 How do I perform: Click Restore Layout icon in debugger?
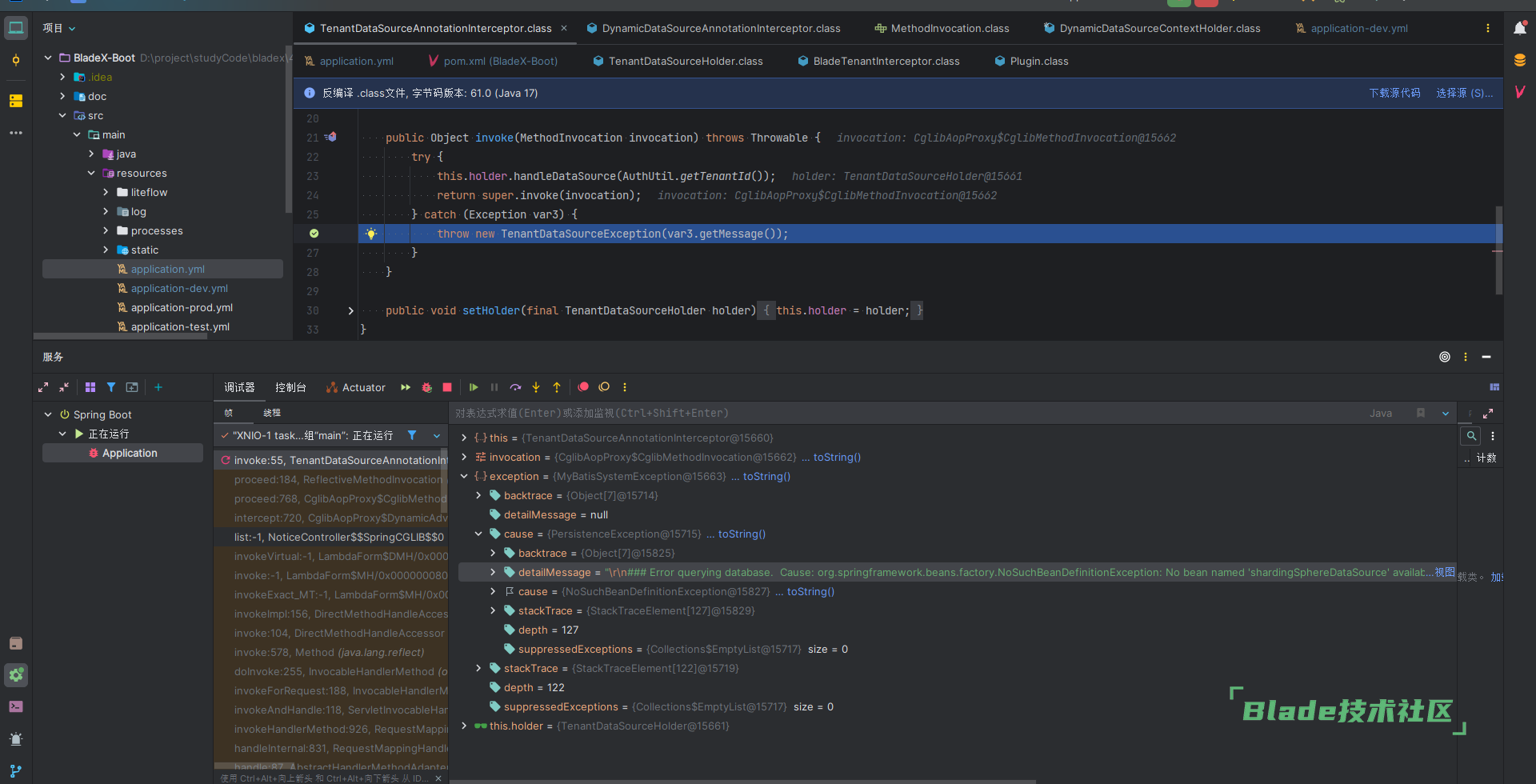tap(1494, 387)
